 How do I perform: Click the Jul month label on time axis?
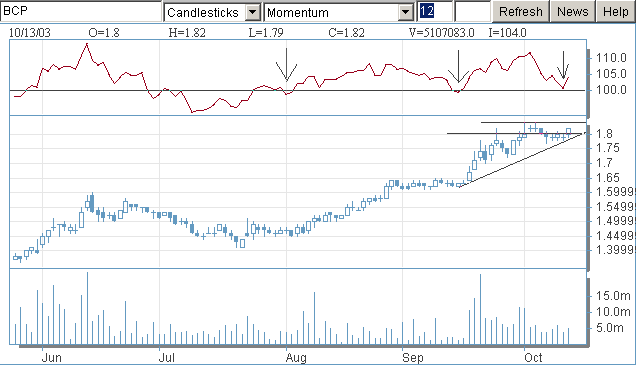166,358
